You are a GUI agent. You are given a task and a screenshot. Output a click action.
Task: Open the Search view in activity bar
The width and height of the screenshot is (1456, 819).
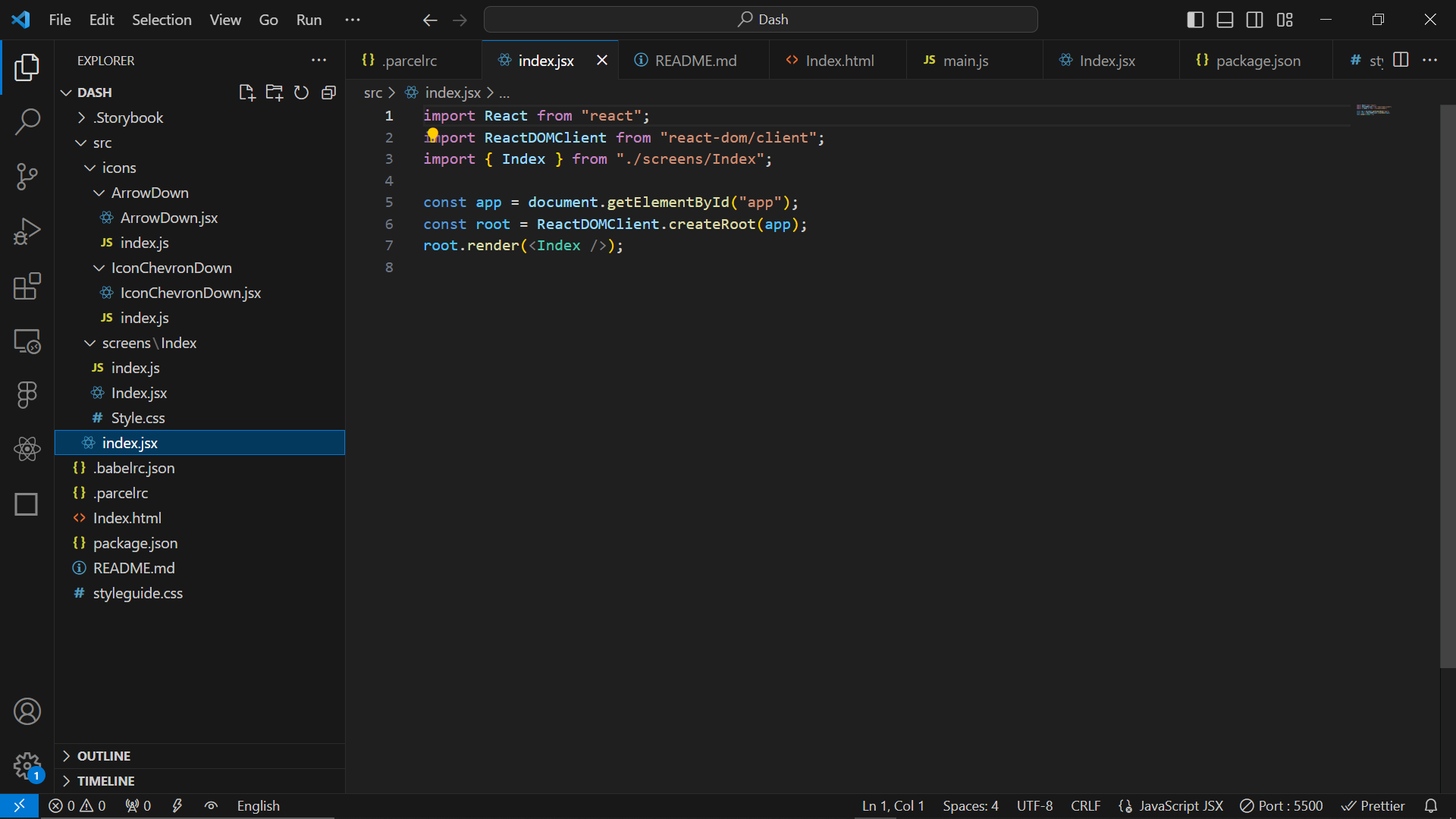[27, 121]
